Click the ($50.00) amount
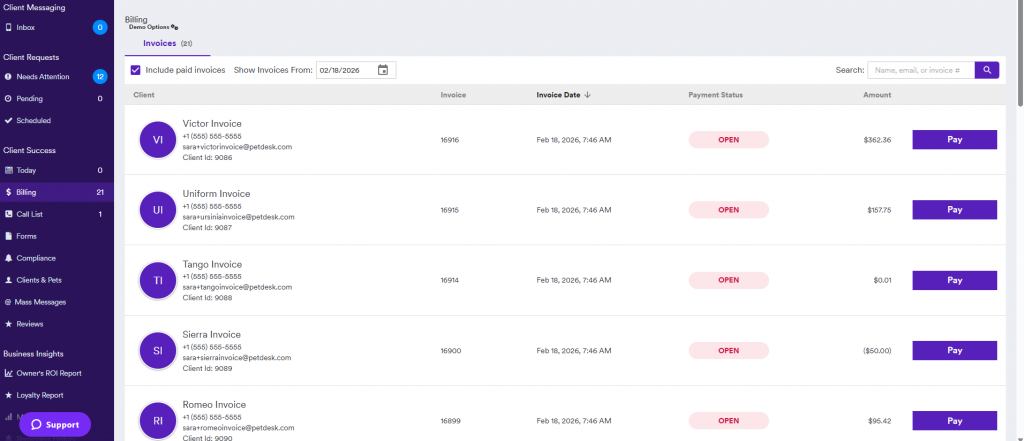Viewport: 1024px width, 441px height. point(877,351)
